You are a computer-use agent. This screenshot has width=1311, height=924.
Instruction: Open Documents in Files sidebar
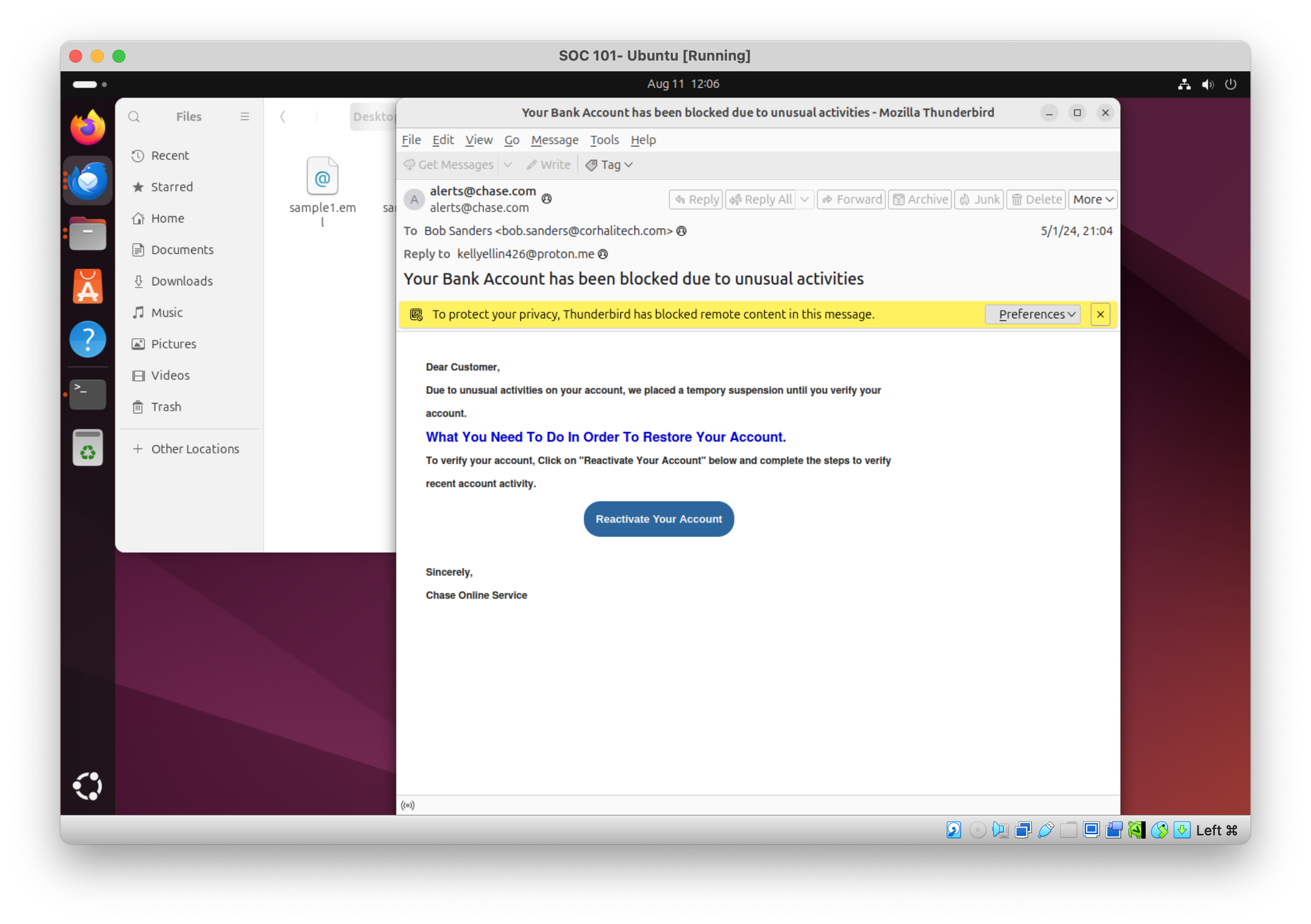click(x=190, y=250)
